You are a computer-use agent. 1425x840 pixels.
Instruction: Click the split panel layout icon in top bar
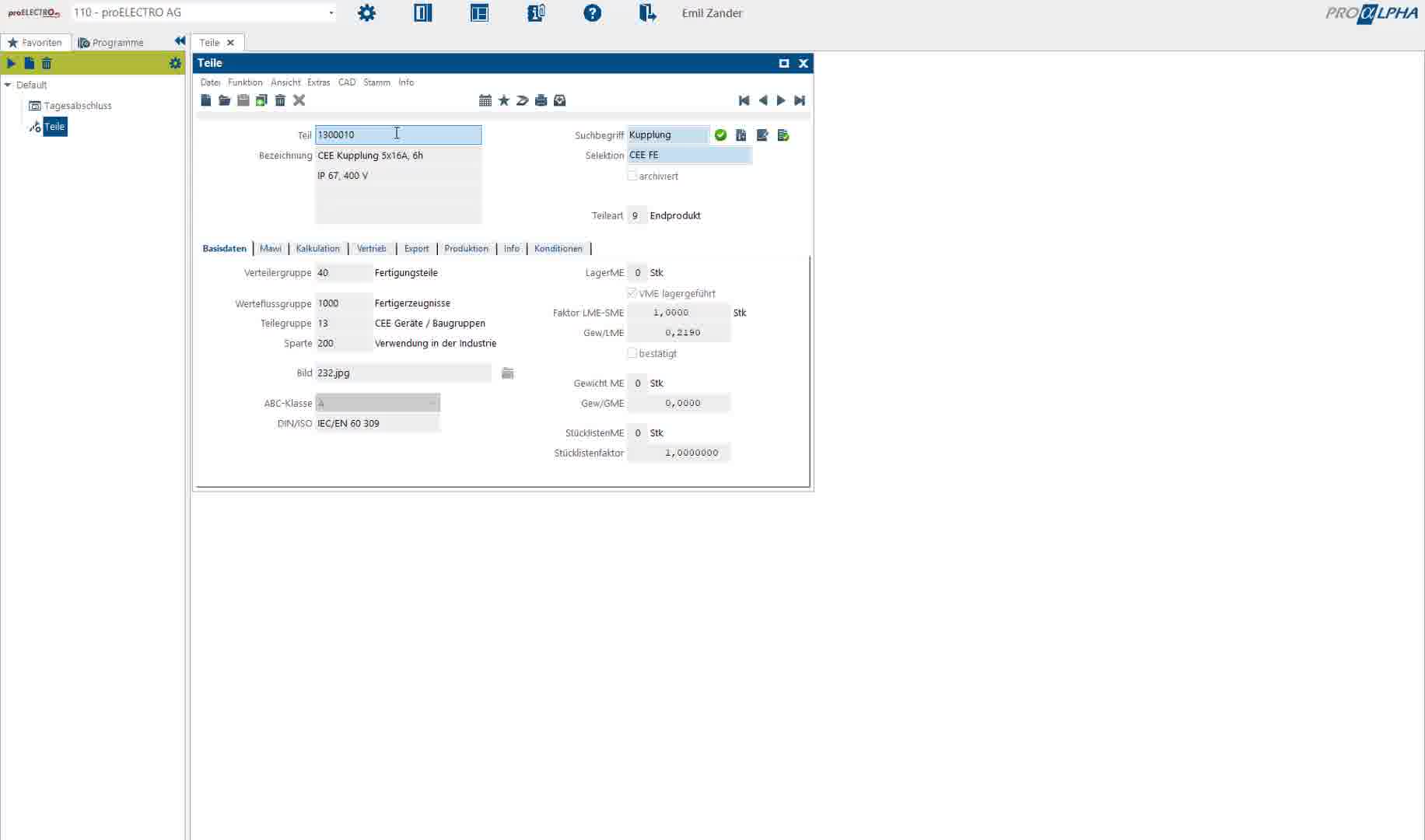423,13
